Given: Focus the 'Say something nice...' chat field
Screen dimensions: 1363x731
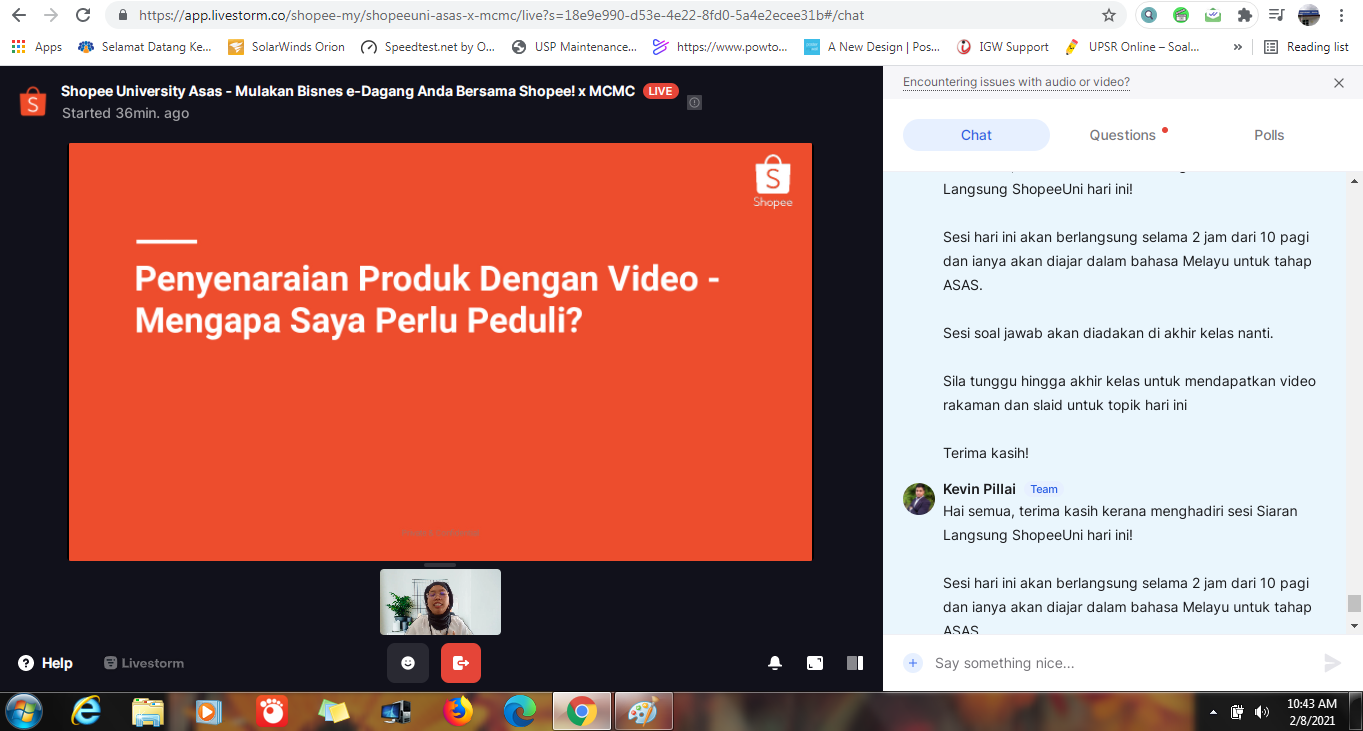Looking at the screenshot, I should pyautogui.click(x=1120, y=663).
